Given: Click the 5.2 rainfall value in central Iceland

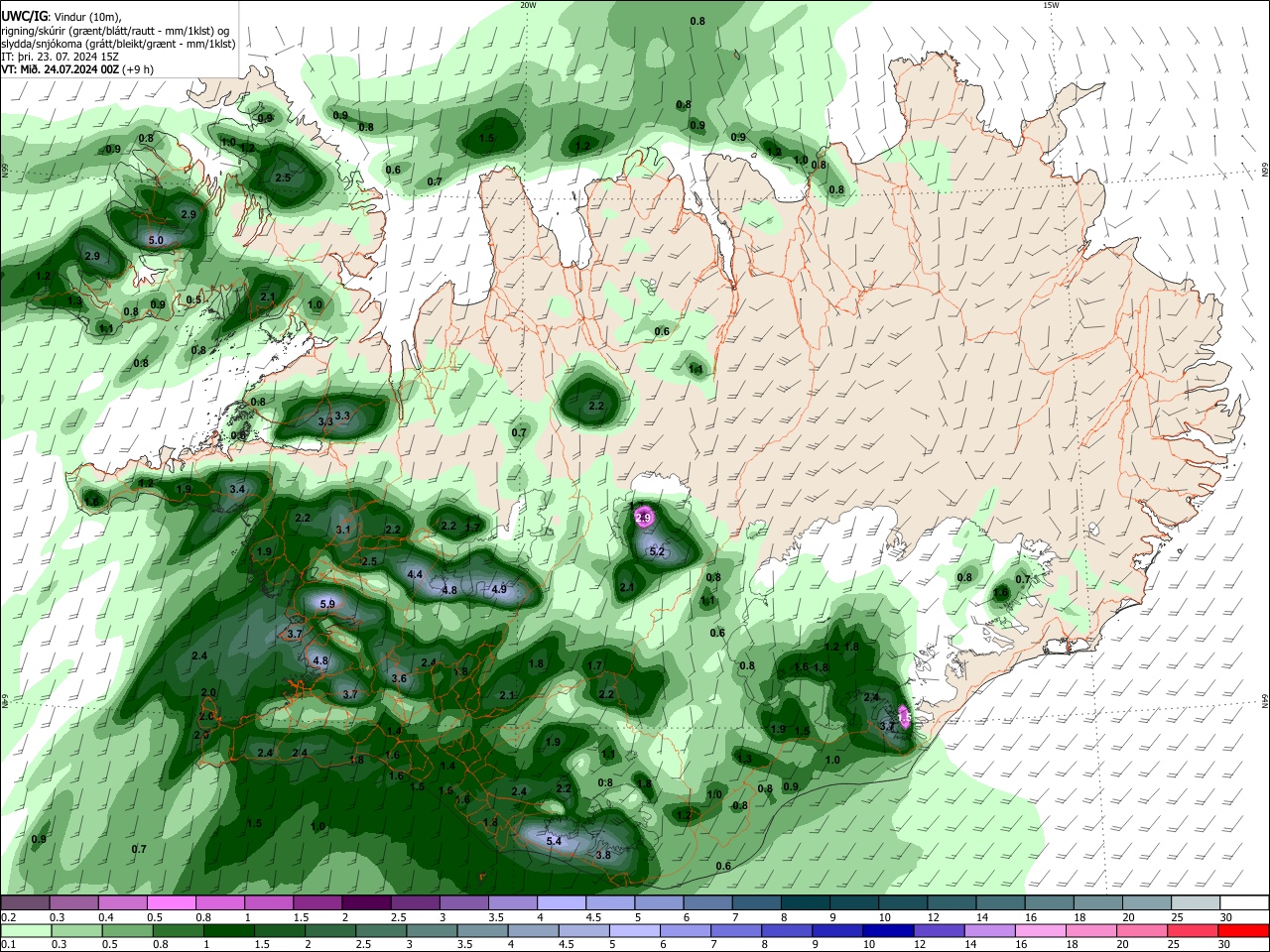Looking at the screenshot, I should 656,551.
